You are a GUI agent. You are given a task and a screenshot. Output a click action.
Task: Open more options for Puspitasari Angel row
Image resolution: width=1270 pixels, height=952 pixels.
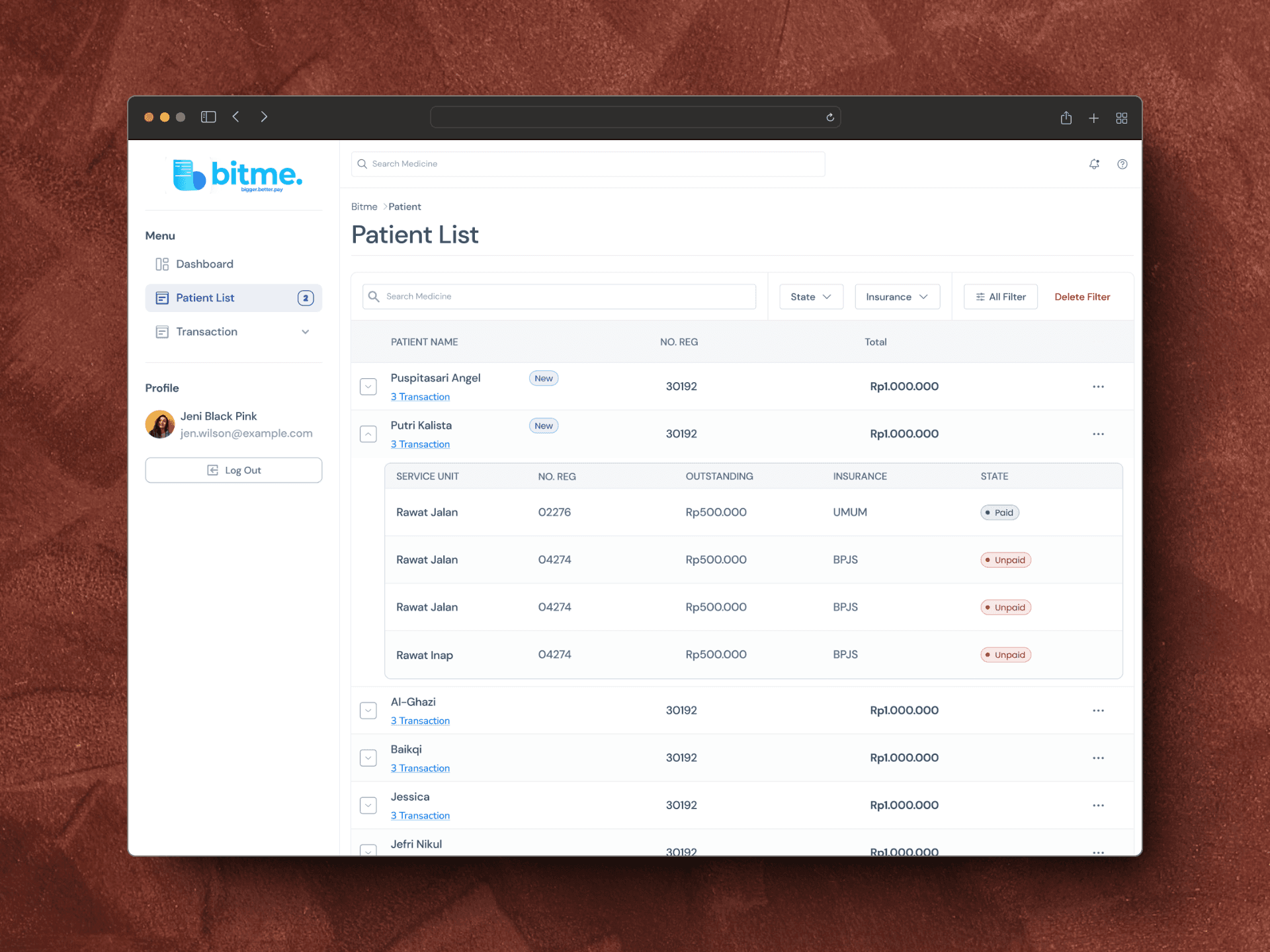click(x=1098, y=387)
